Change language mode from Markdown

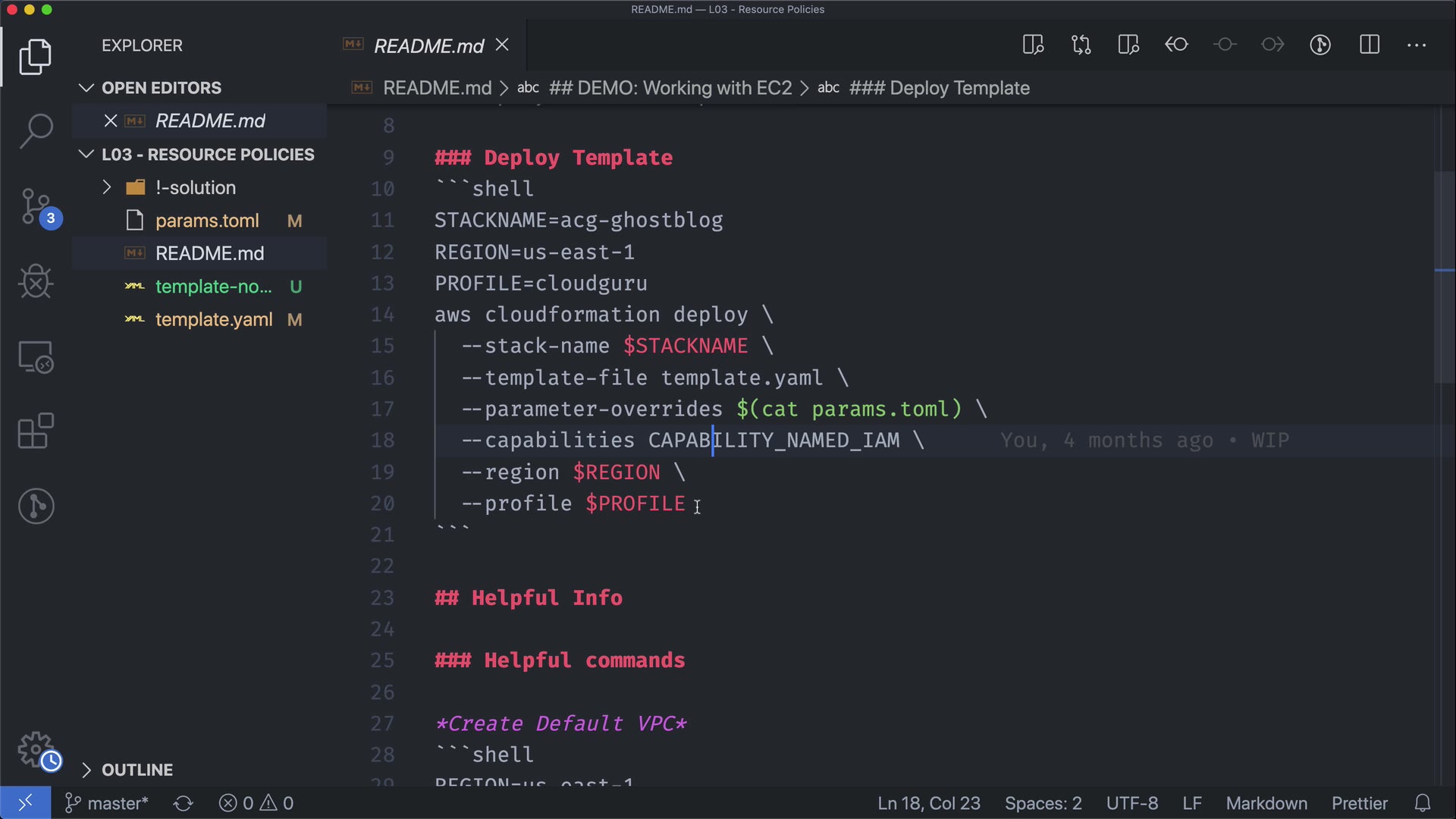pyautogui.click(x=1266, y=803)
